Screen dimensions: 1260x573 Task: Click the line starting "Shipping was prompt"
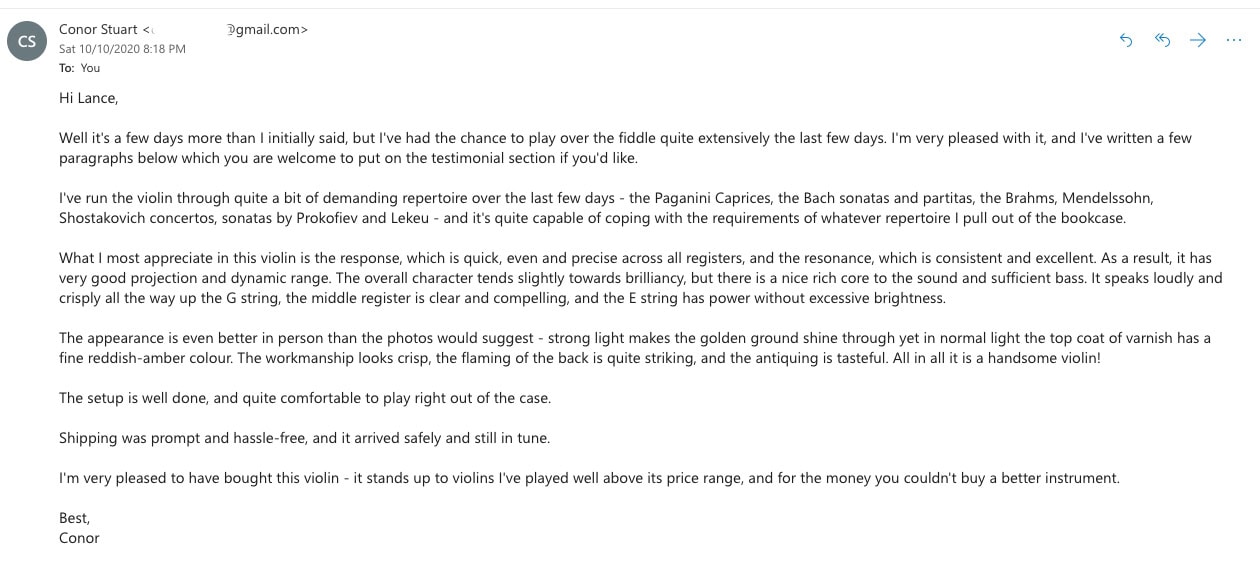304,438
